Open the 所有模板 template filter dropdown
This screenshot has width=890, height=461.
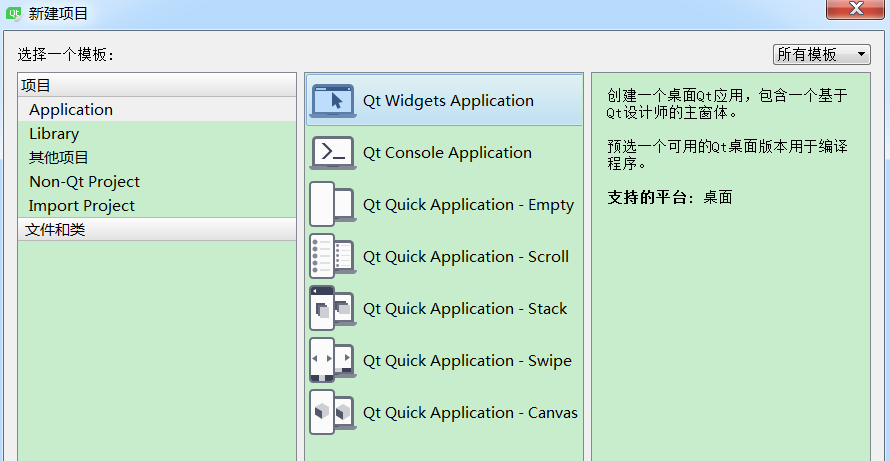tap(821, 55)
